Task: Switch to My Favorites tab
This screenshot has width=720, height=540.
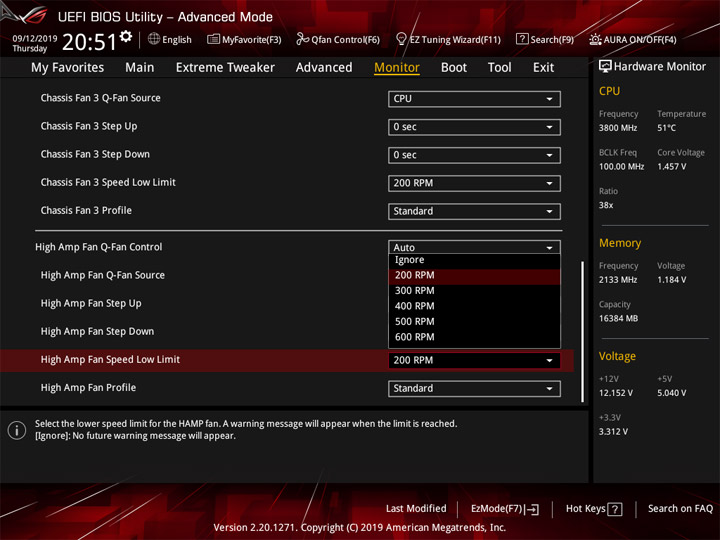Action: point(68,68)
